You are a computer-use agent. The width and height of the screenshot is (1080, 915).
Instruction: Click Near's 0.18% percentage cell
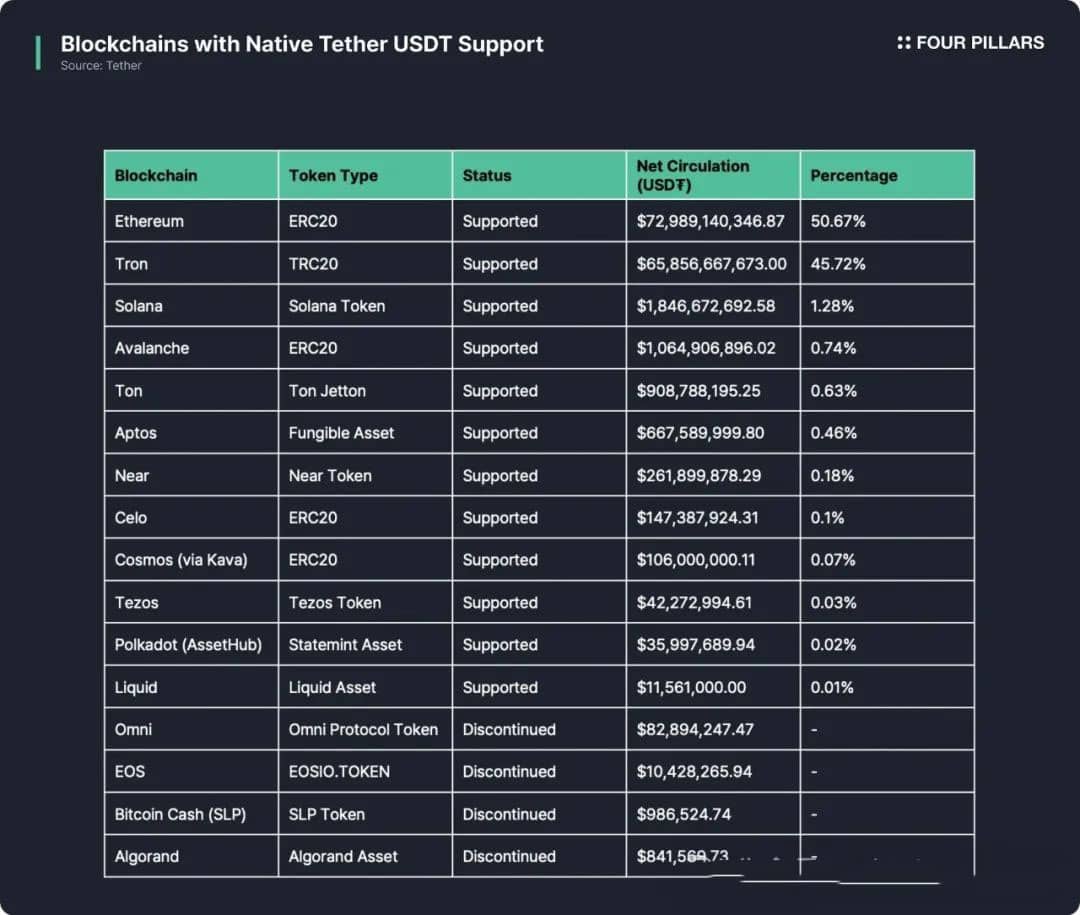(x=832, y=476)
